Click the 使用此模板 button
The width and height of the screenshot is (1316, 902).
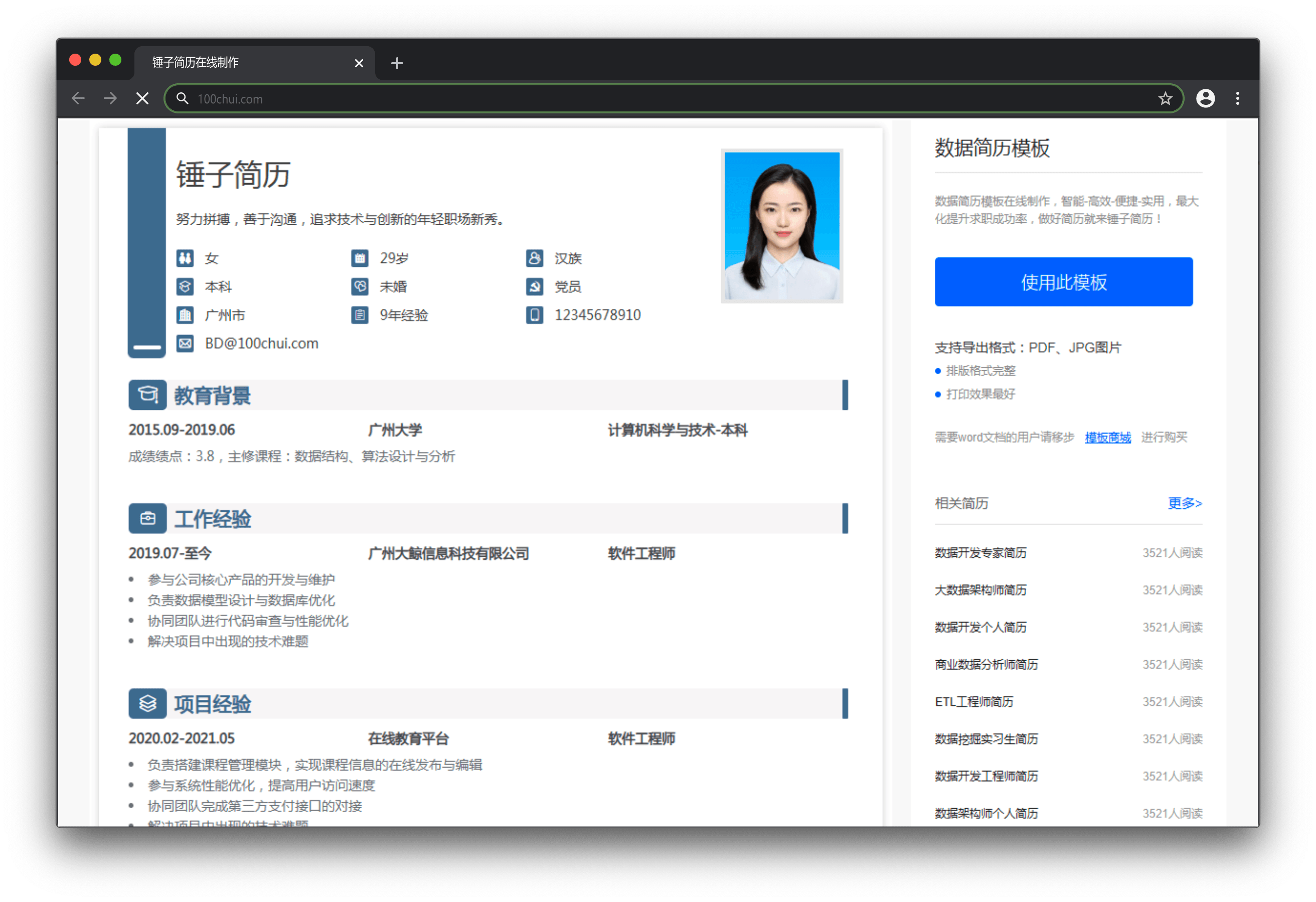coord(1063,282)
